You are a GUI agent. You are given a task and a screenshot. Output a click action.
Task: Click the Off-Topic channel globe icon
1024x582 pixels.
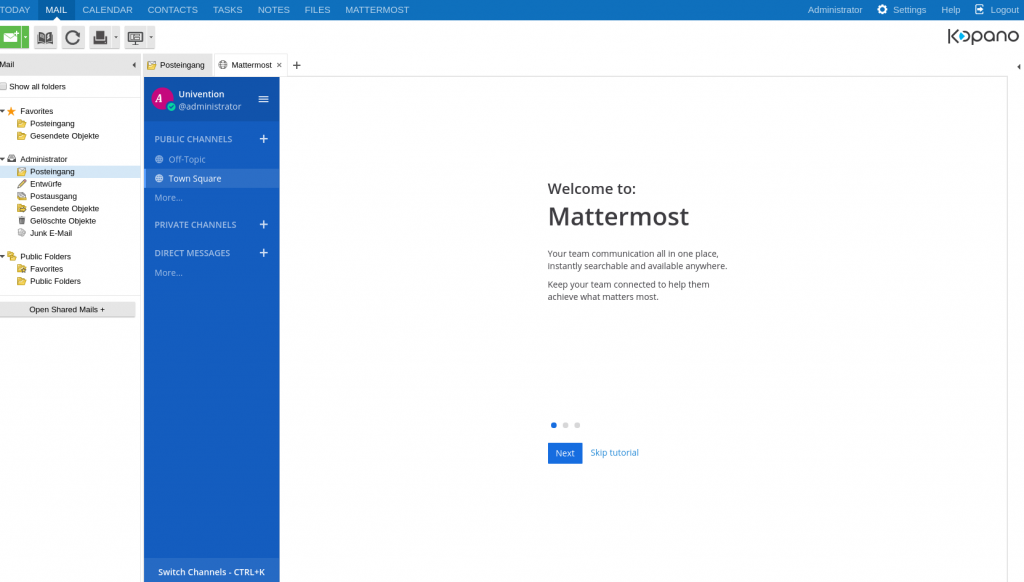[159, 159]
